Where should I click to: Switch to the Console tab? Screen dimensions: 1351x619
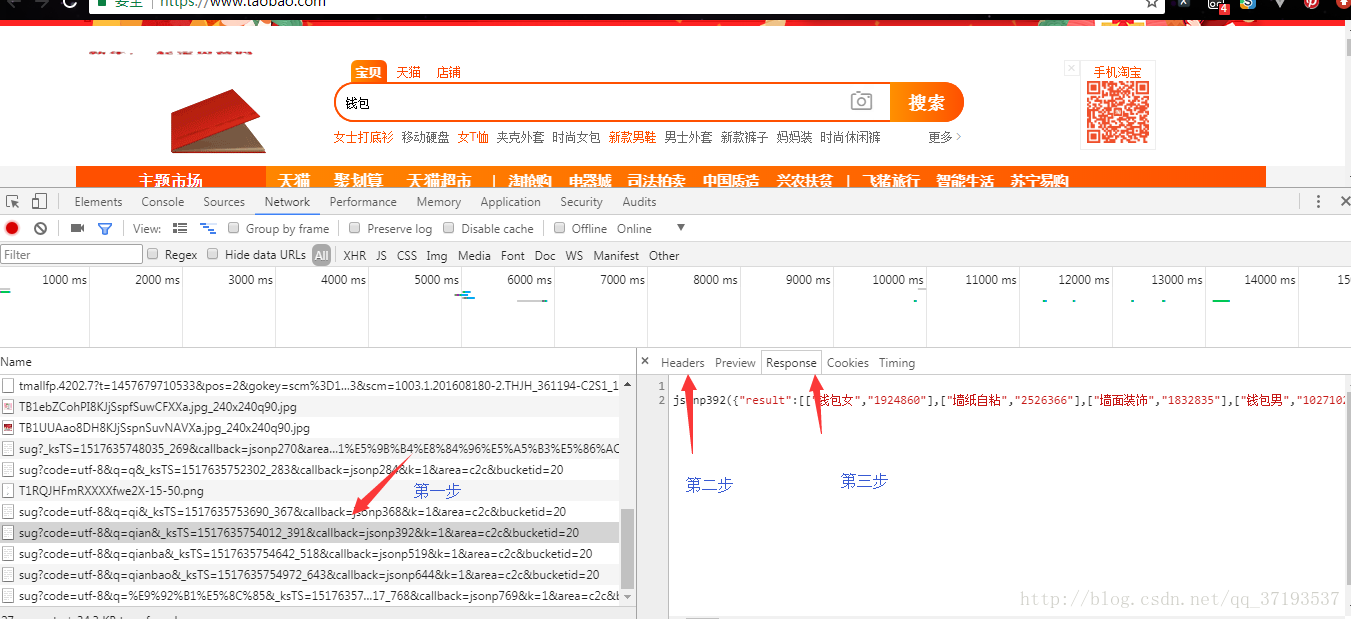click(x=162, y=201)
